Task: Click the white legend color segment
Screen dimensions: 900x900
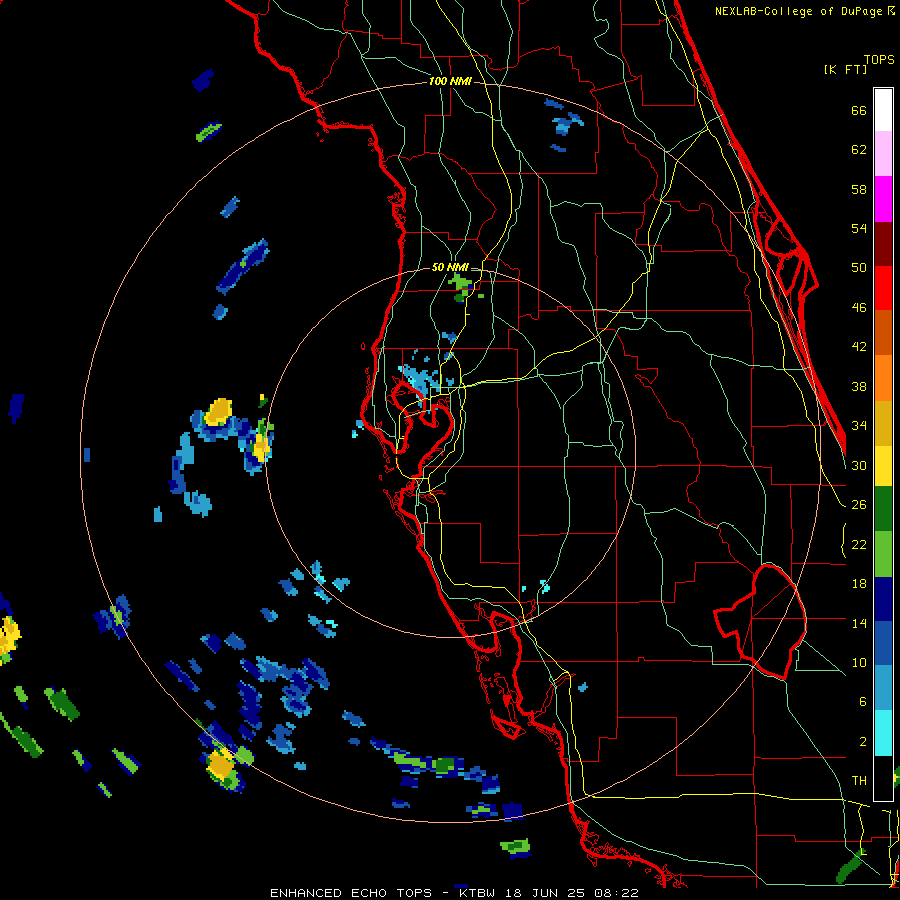Action: click(x=883, y=110)
